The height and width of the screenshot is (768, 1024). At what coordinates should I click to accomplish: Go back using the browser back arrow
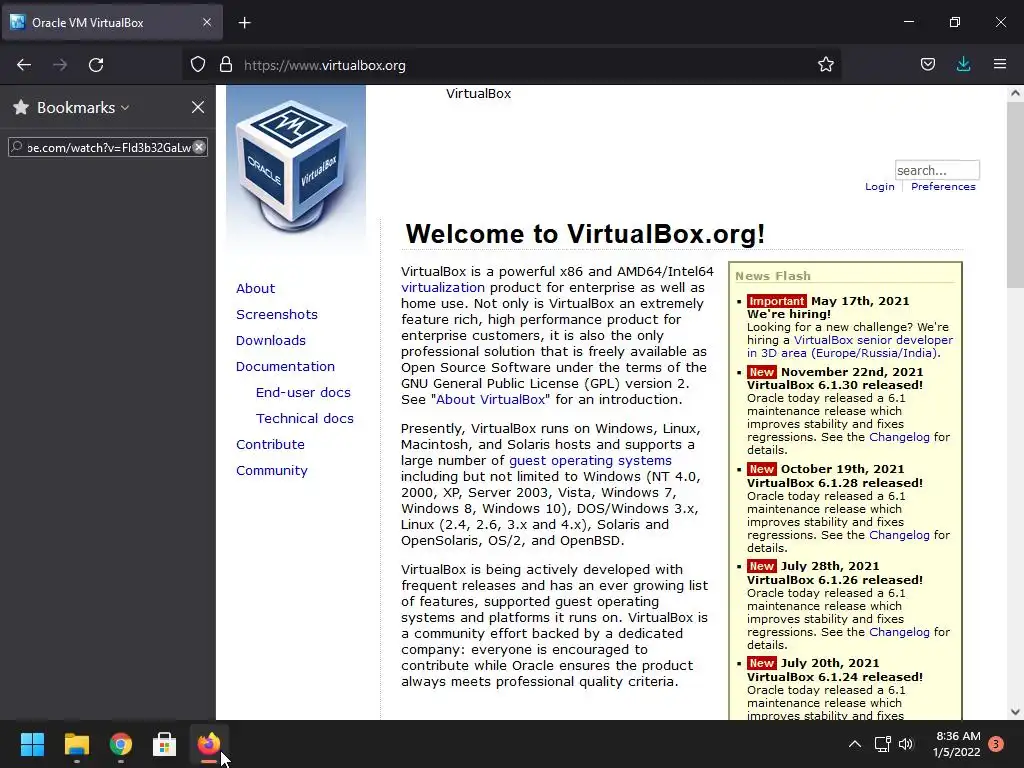tap(24, 65)
